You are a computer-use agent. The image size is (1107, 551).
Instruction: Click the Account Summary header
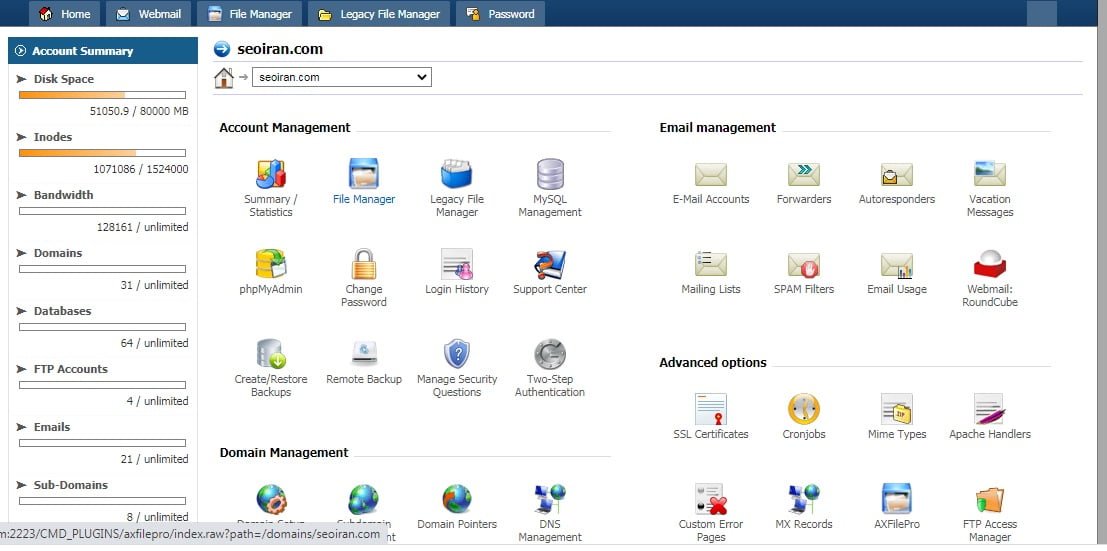coord(103,51)
